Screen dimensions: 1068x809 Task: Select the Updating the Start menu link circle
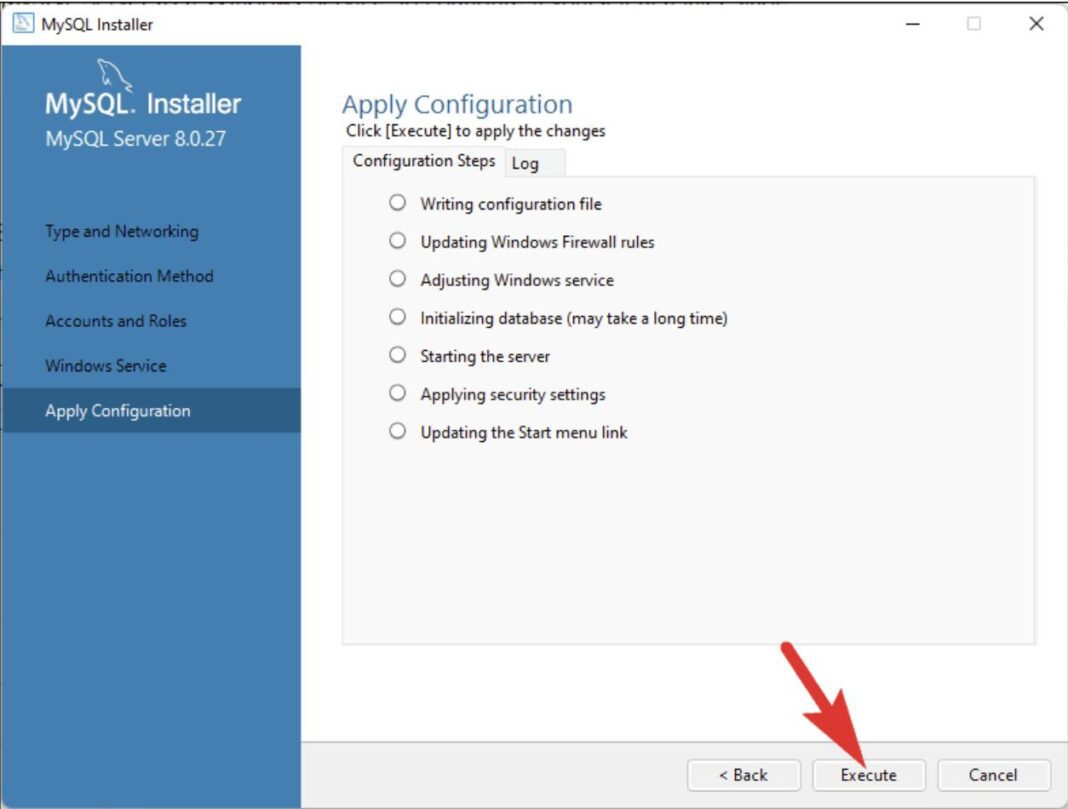[398, 431]
